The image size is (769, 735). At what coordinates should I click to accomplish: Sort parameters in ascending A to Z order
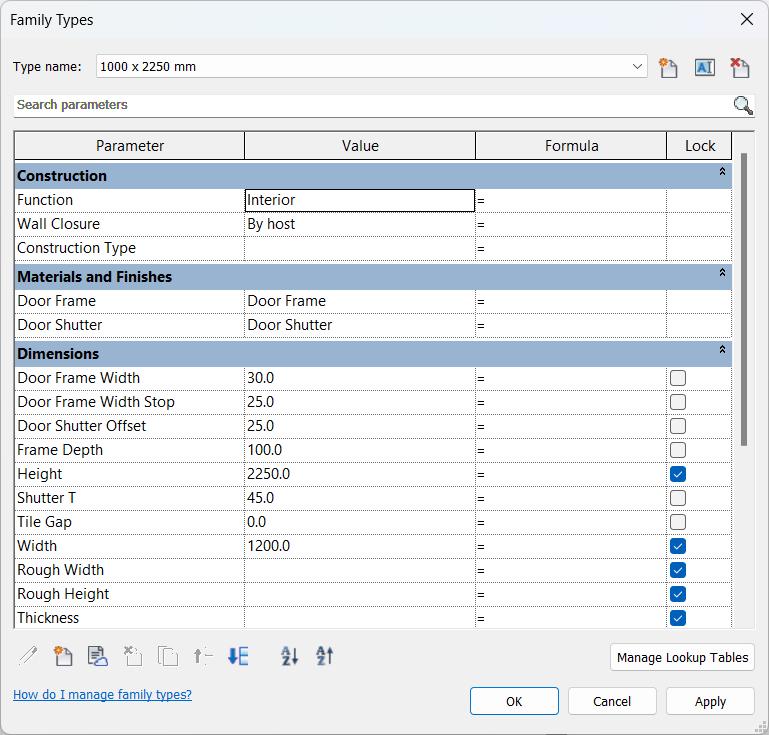click(290, 656)
